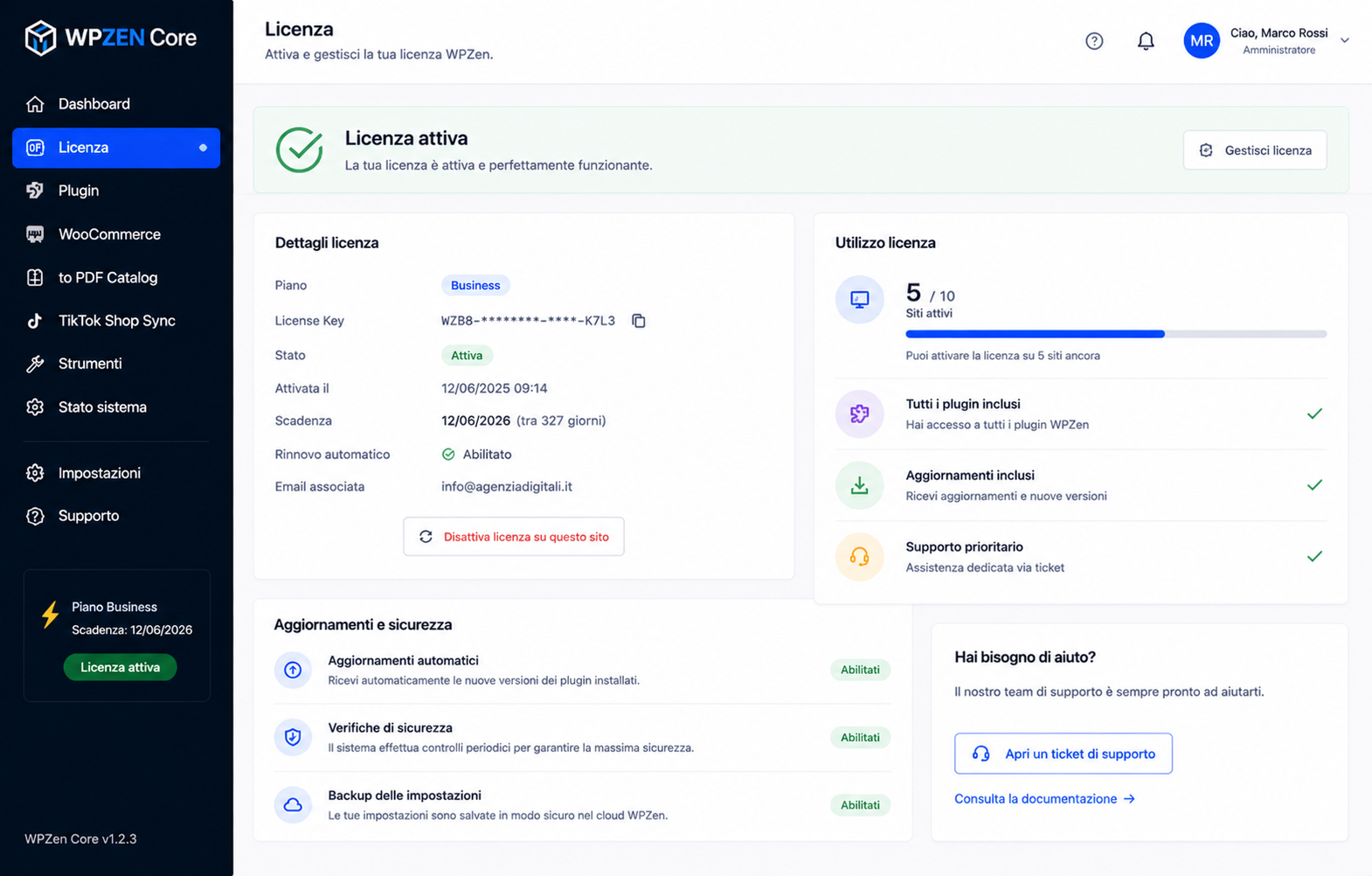This screenshot has width=1372, height=876.
Task: Go to Dashboard in the sidebar
Action: [x=116, y=104]
